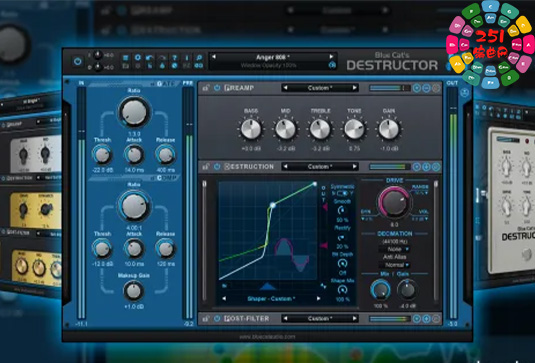Click the Gate Thresh knob
This screenshot has width=535, height=363.
click(102, 155)
